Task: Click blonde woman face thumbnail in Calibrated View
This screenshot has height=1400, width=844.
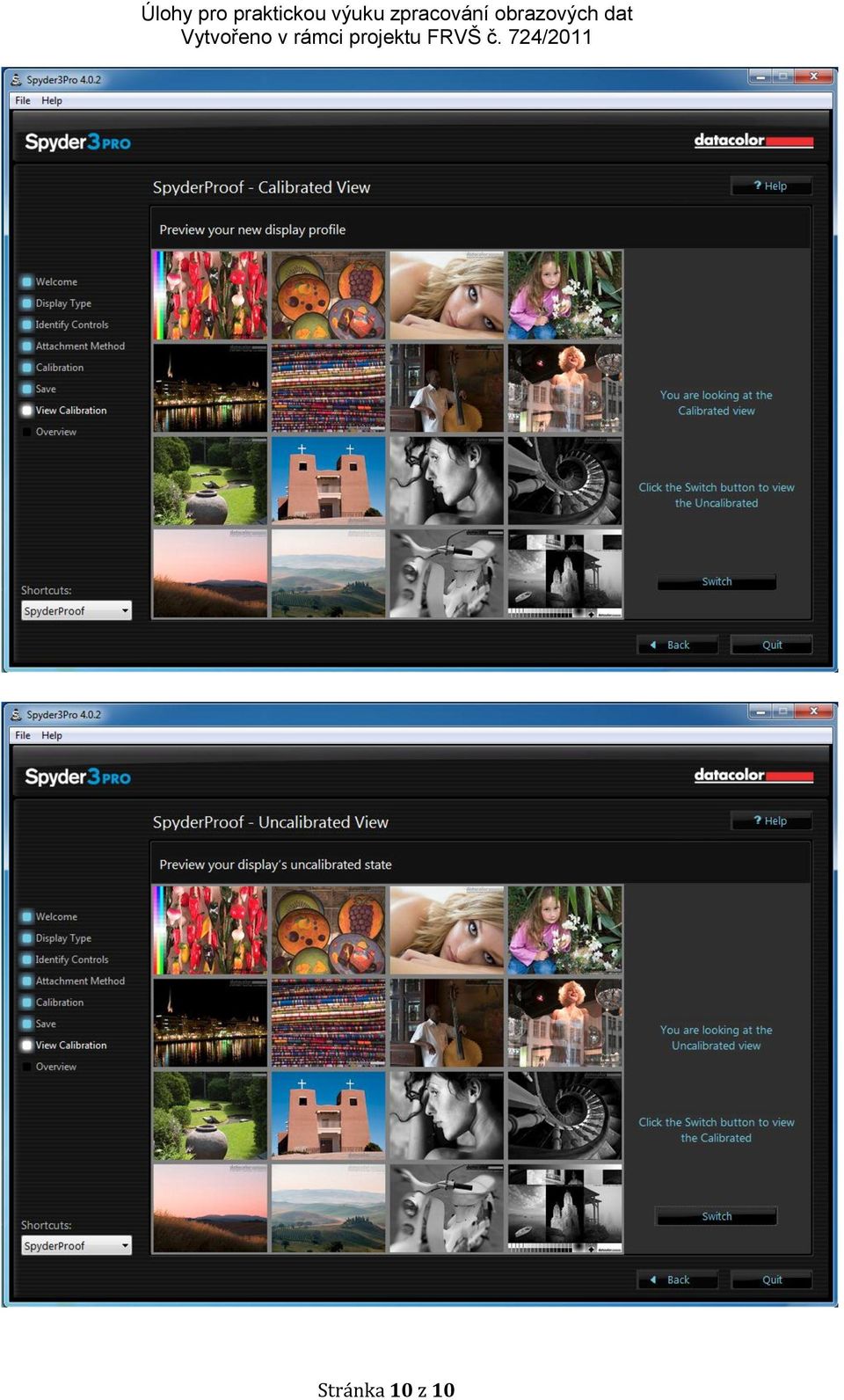Action: (447, 295)
